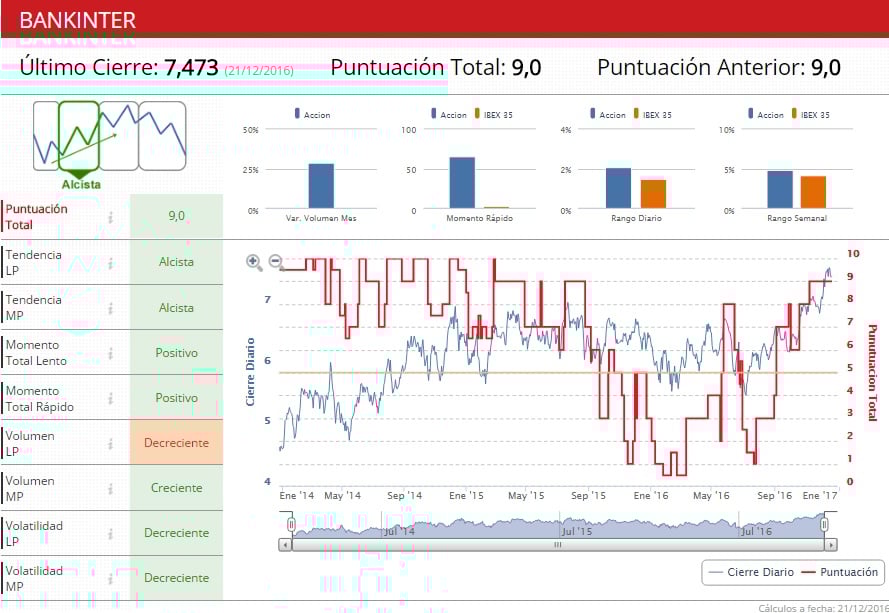This screenshot has width=889, height=613.
Task: Open info icon for Volumen LP row
Action: click(111, 443)
